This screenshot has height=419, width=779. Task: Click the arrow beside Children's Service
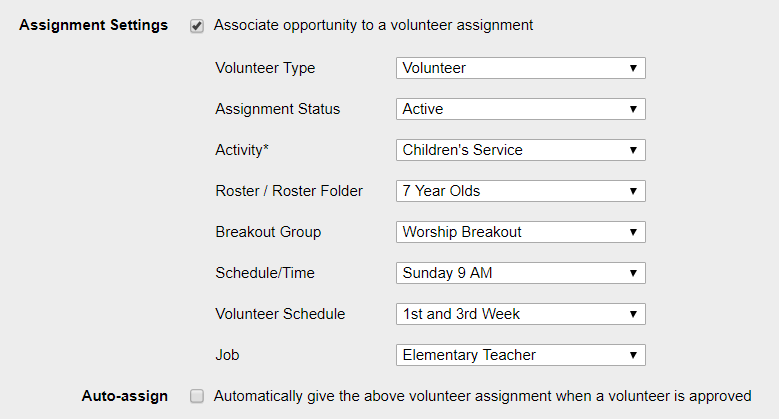pyautogui.click(x=633, y=150)
